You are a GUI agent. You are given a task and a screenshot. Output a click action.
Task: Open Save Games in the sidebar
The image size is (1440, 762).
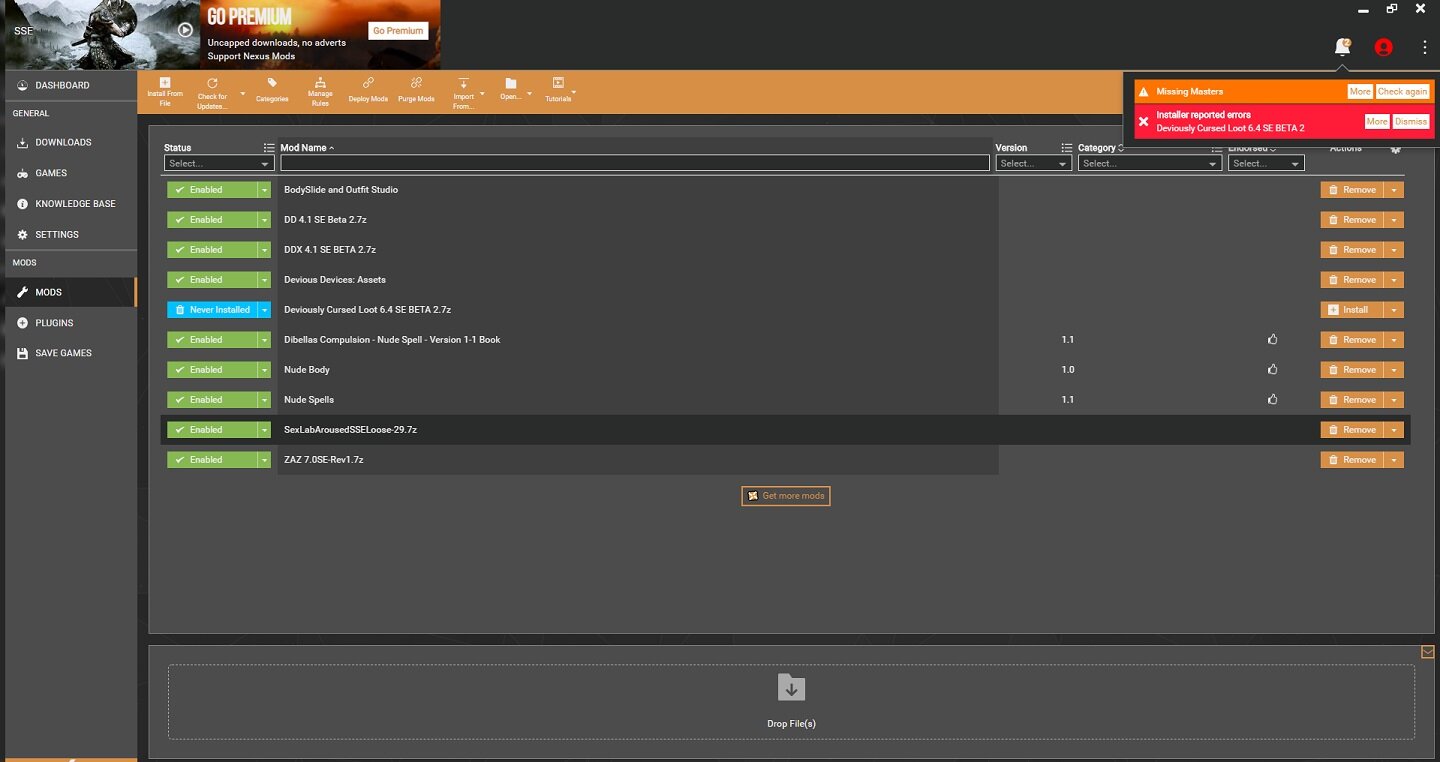(63, 353)
